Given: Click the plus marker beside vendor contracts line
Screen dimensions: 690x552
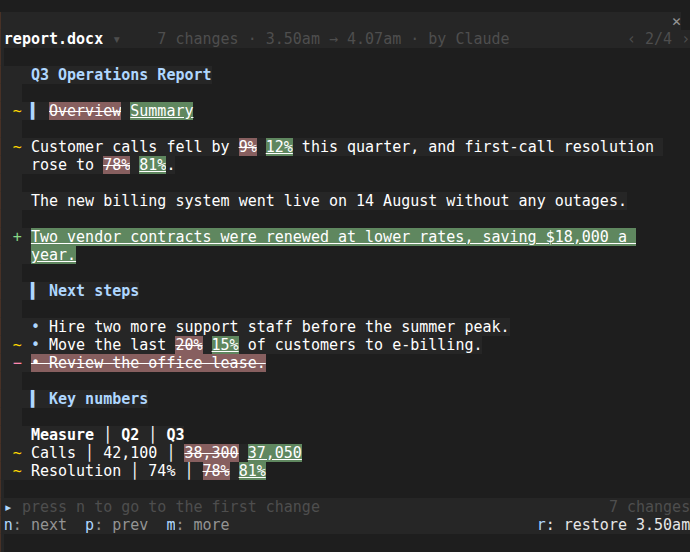Looking at the screenshot, I should (x=17, y=237).
